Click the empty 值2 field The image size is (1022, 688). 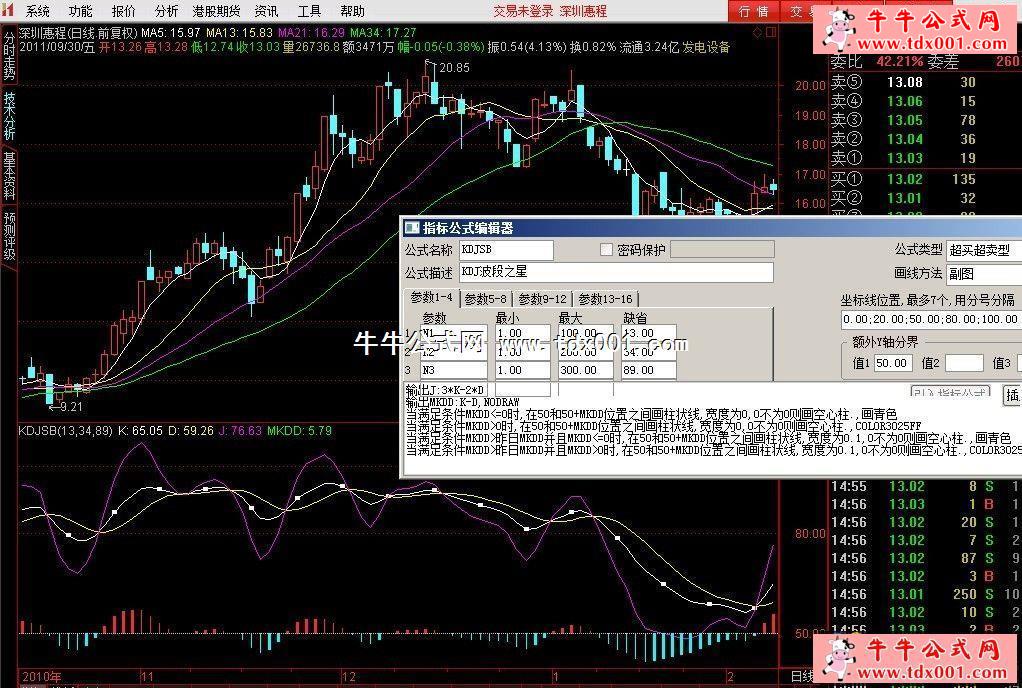point(964,363)
